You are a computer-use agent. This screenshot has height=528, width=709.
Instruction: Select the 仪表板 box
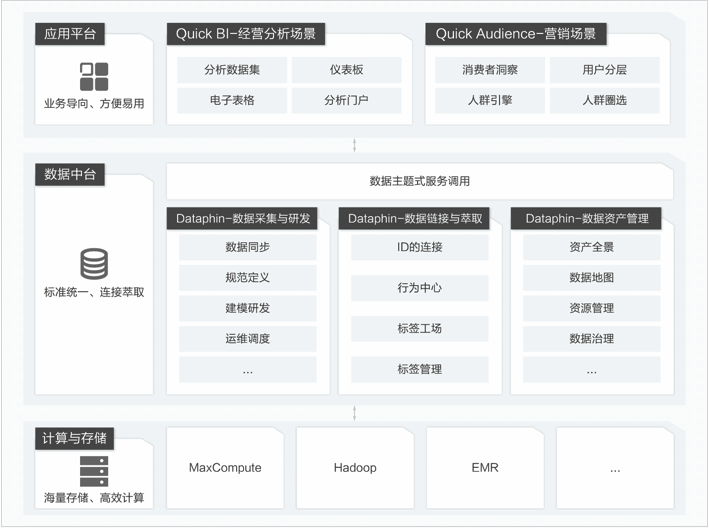pyautogui.click(x=346, y=70)
